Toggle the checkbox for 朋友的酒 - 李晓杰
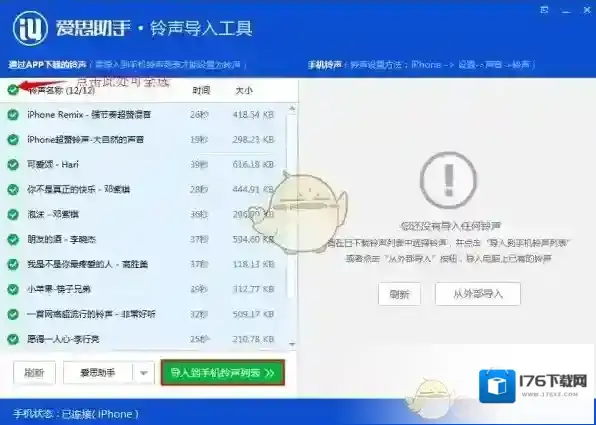596x425 pixels. pos(13,239)
